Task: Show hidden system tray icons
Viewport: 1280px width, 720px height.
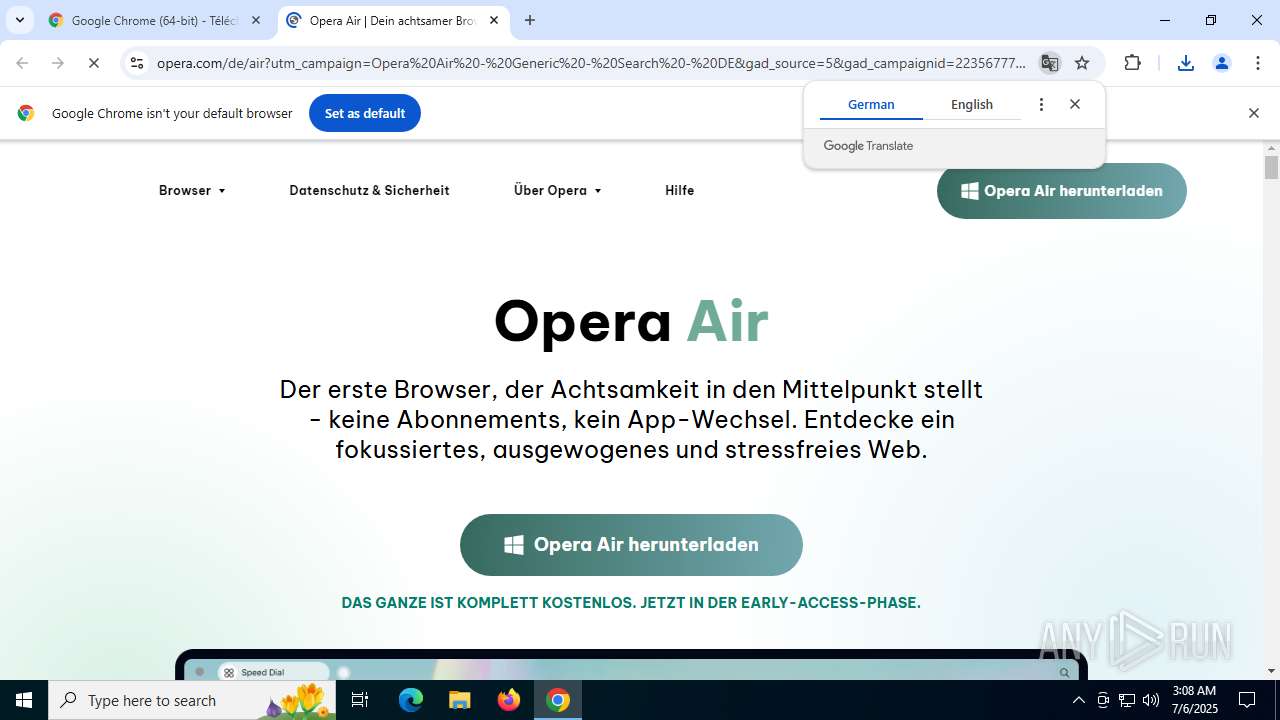Action: (x=1078, y=700)
